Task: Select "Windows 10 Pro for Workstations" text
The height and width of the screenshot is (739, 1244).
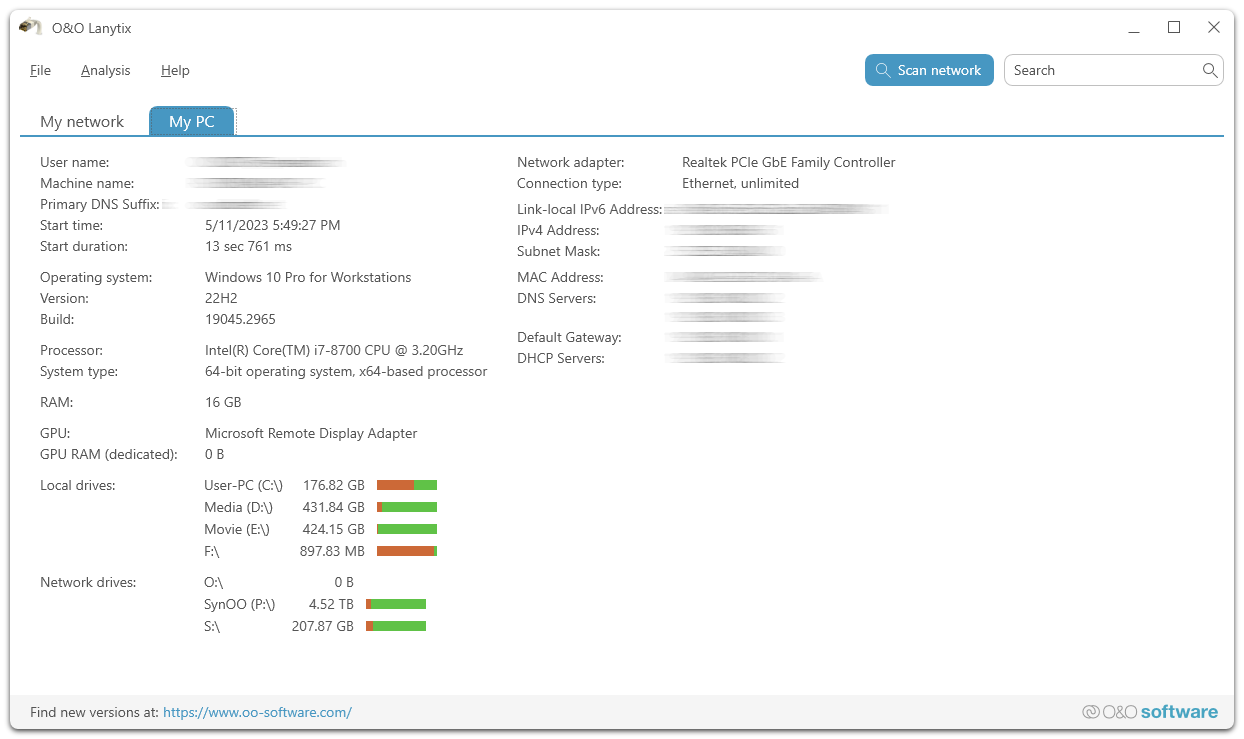Action: point(308,277)
